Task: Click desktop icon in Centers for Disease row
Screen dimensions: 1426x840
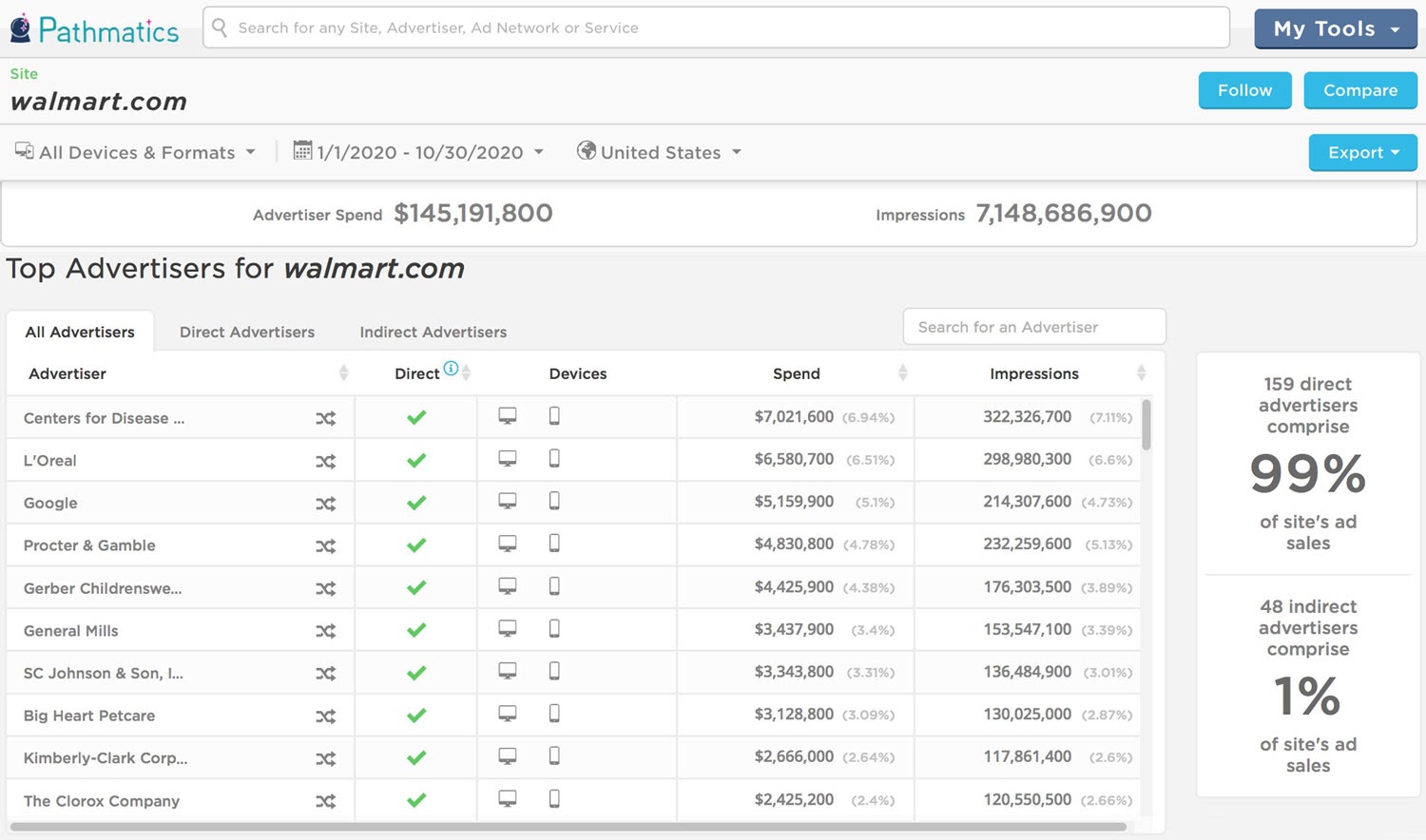Action: (x=508, y=416)
